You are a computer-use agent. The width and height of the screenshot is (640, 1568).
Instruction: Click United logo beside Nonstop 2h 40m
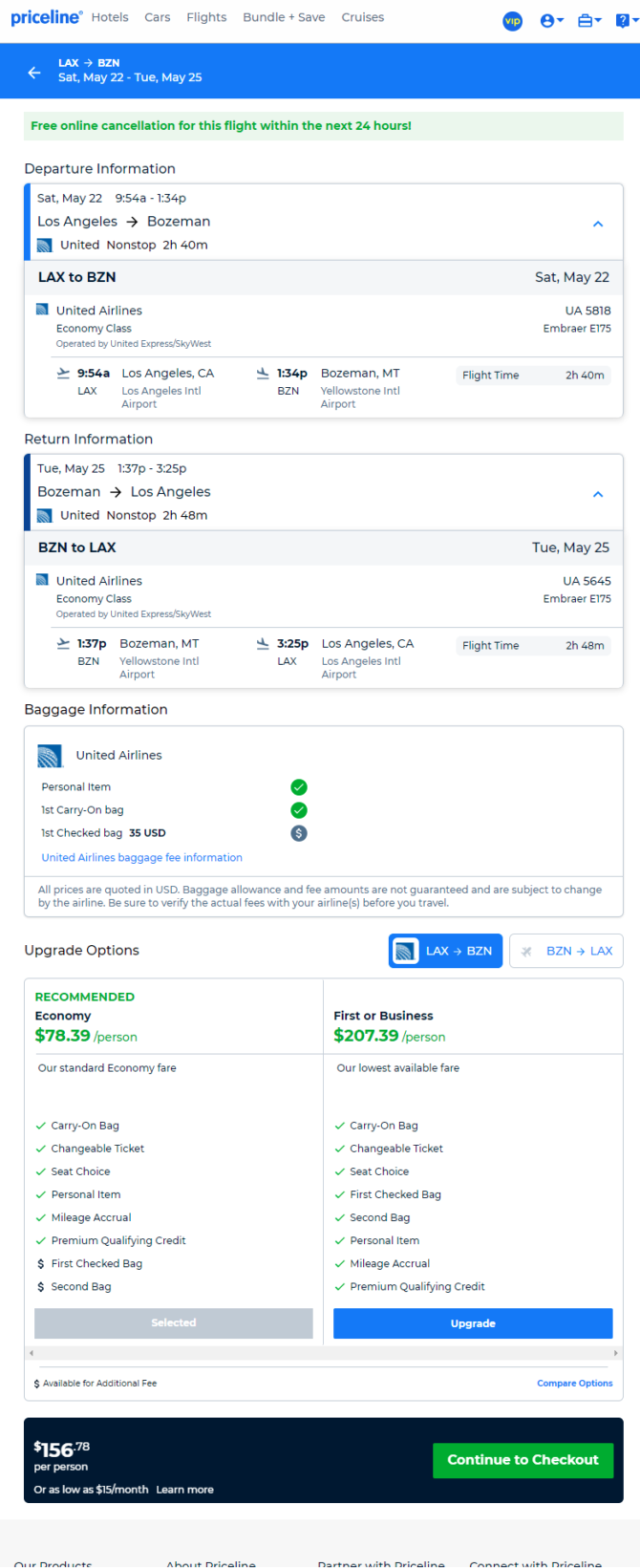(x=45, y=246)
